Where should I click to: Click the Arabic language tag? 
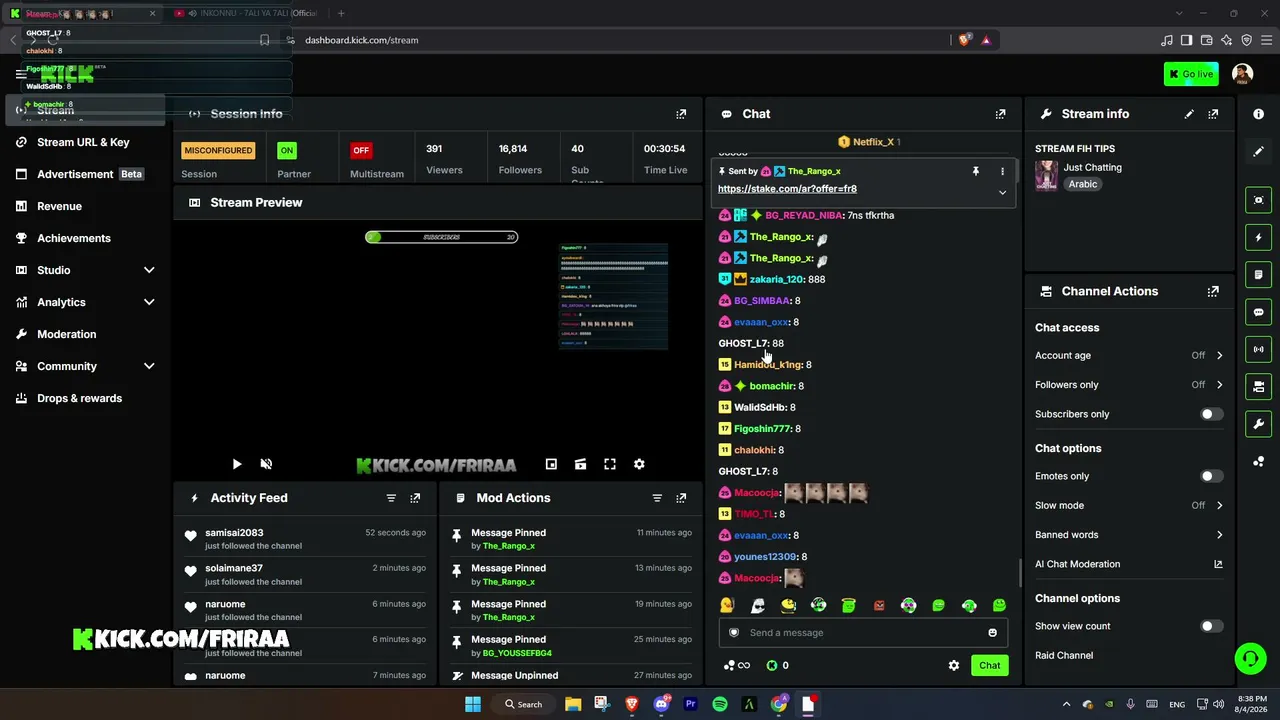pos(1083,185)
